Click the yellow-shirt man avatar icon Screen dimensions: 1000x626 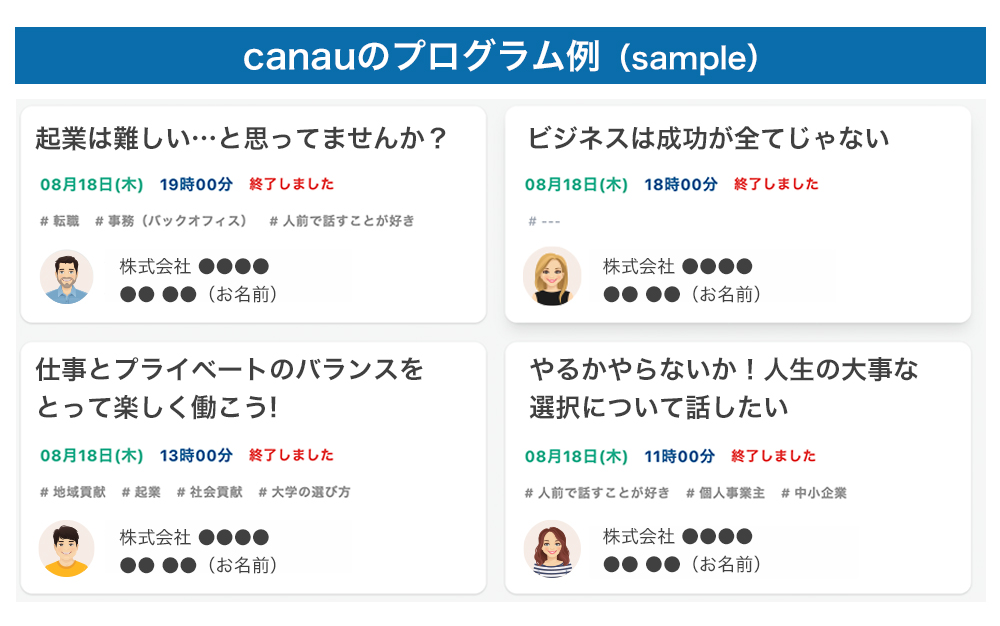67,549
